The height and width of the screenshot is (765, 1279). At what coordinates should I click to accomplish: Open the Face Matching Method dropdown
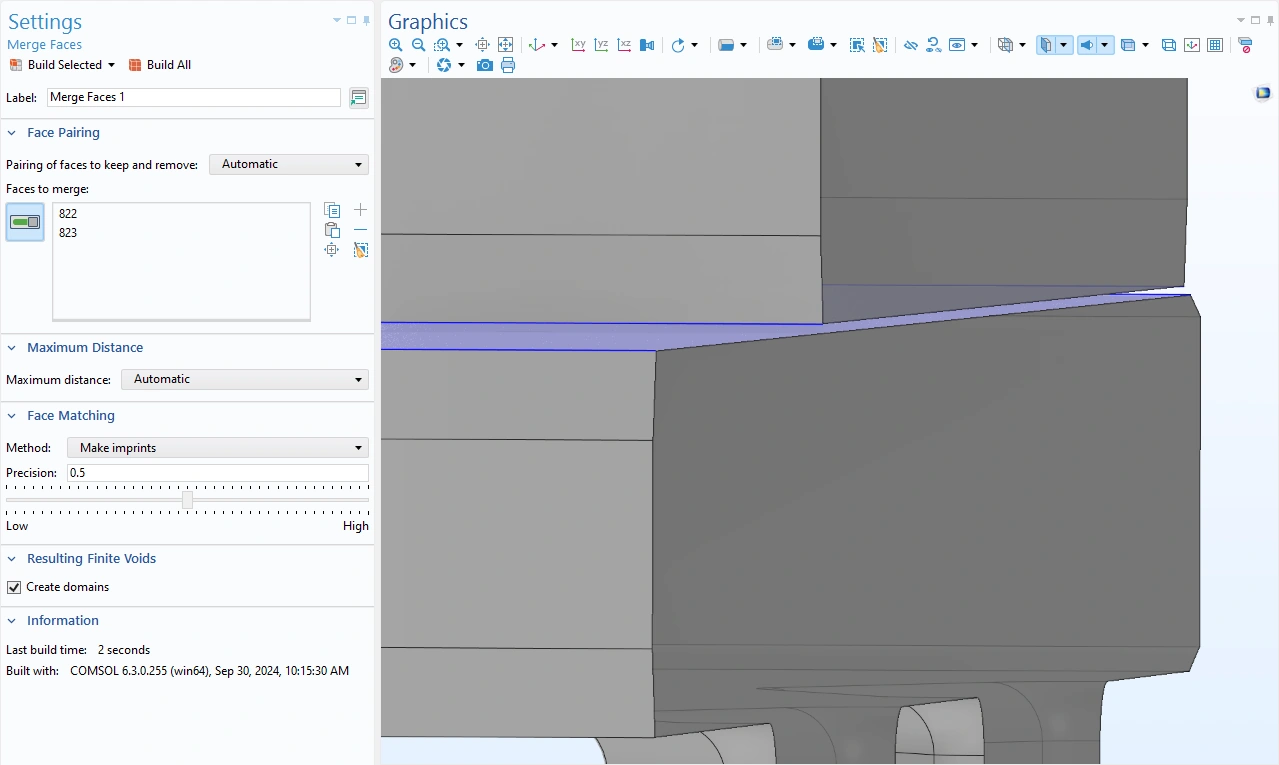pyautogui.click(x=217, y=448)
